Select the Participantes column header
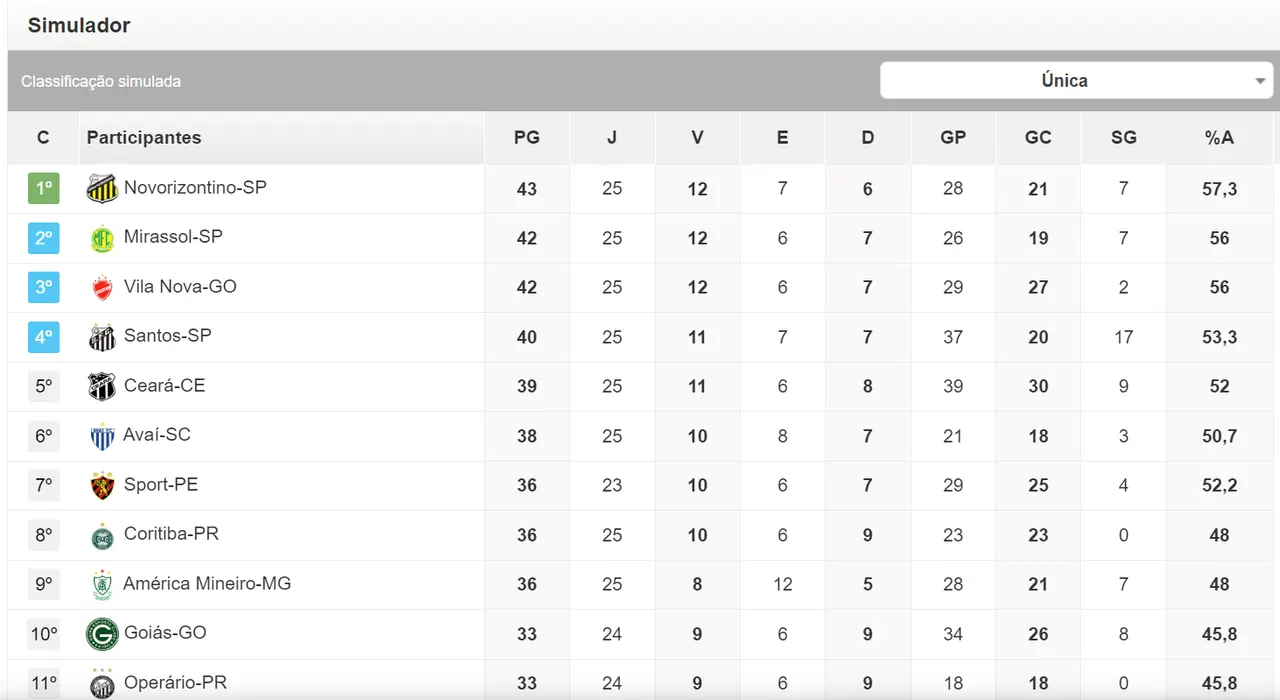 coord(144,138)
